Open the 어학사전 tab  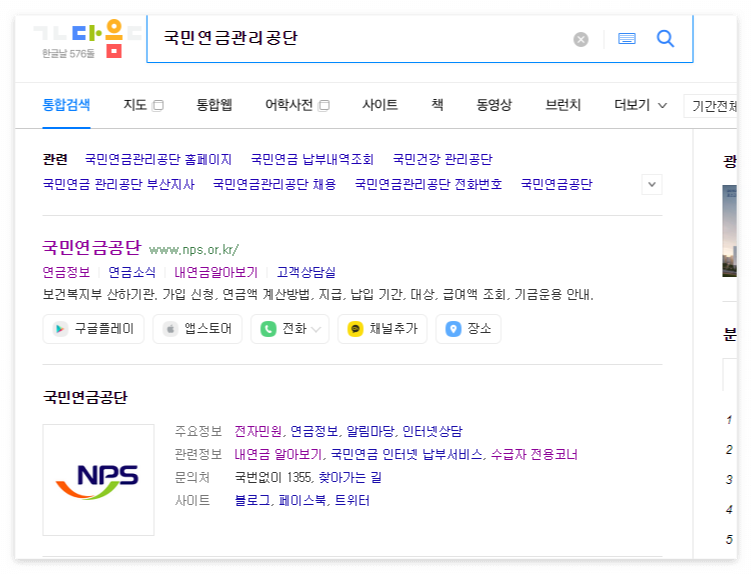point(289,105)
